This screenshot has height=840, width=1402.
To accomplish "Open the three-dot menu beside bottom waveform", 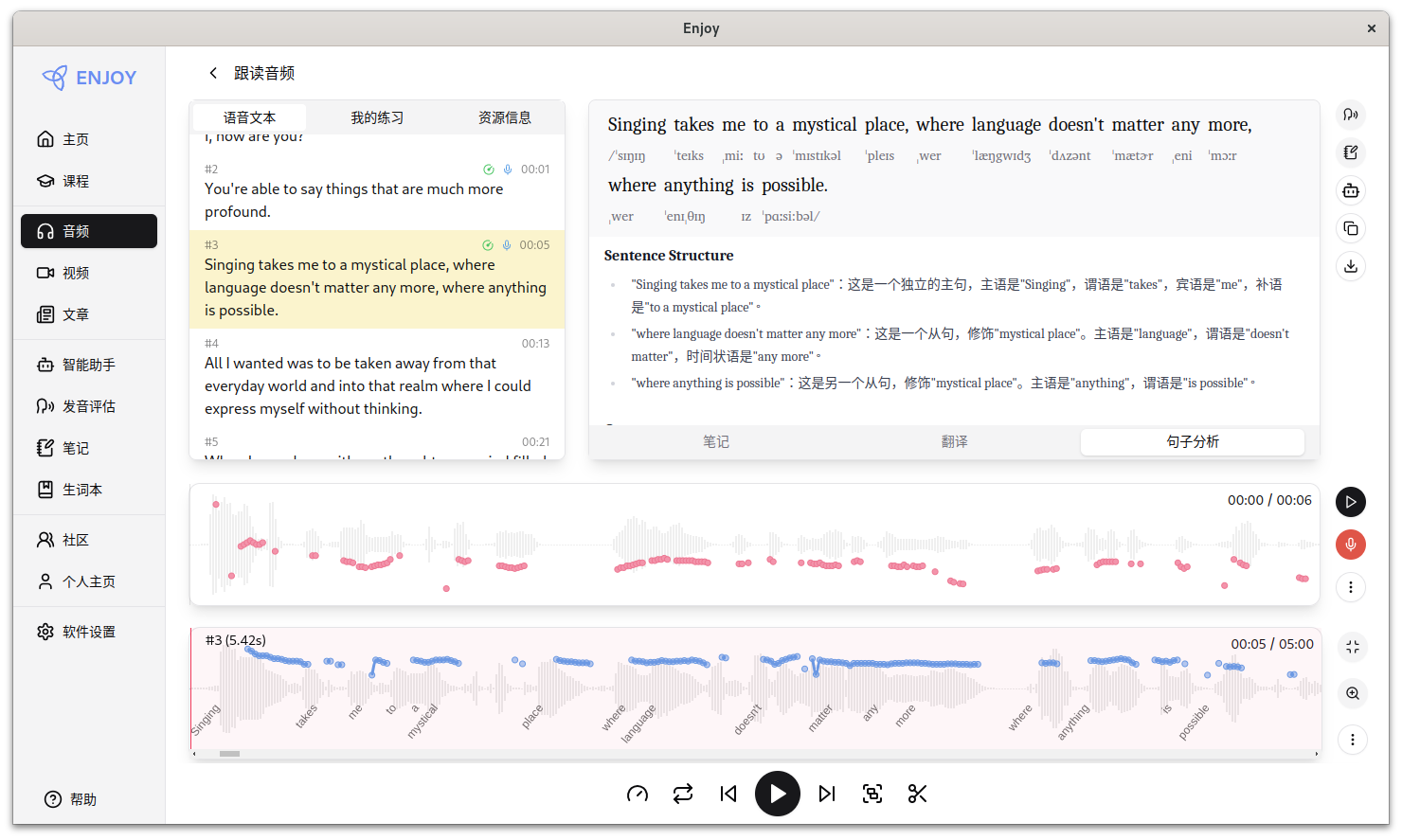I will tap(1353, 740).
